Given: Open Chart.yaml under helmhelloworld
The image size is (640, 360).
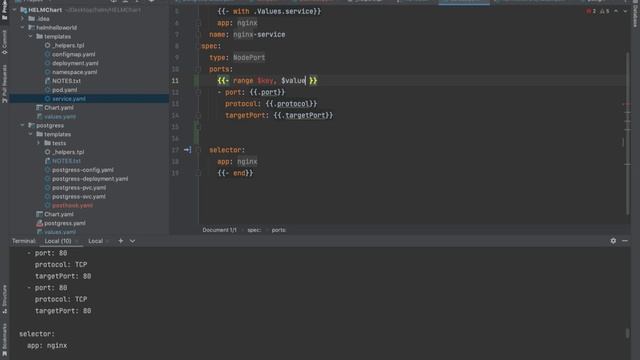Looking at the screenshot, I should tap(59, 108).
